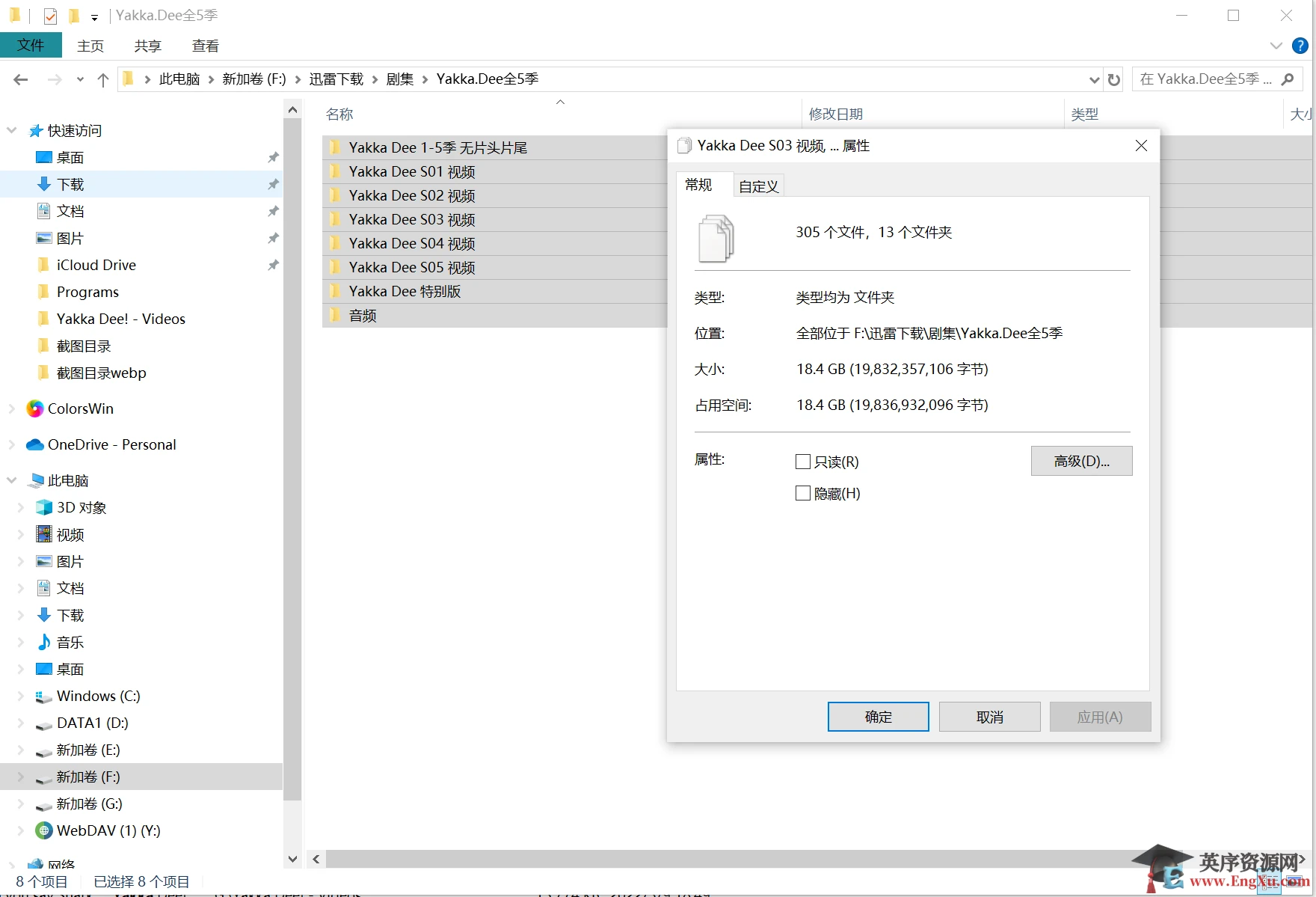Image resolution: width=1316 pixels, height=897 pixels.
Task: Click the horizontal scrollbar left arrow
Action: point(316,859)
